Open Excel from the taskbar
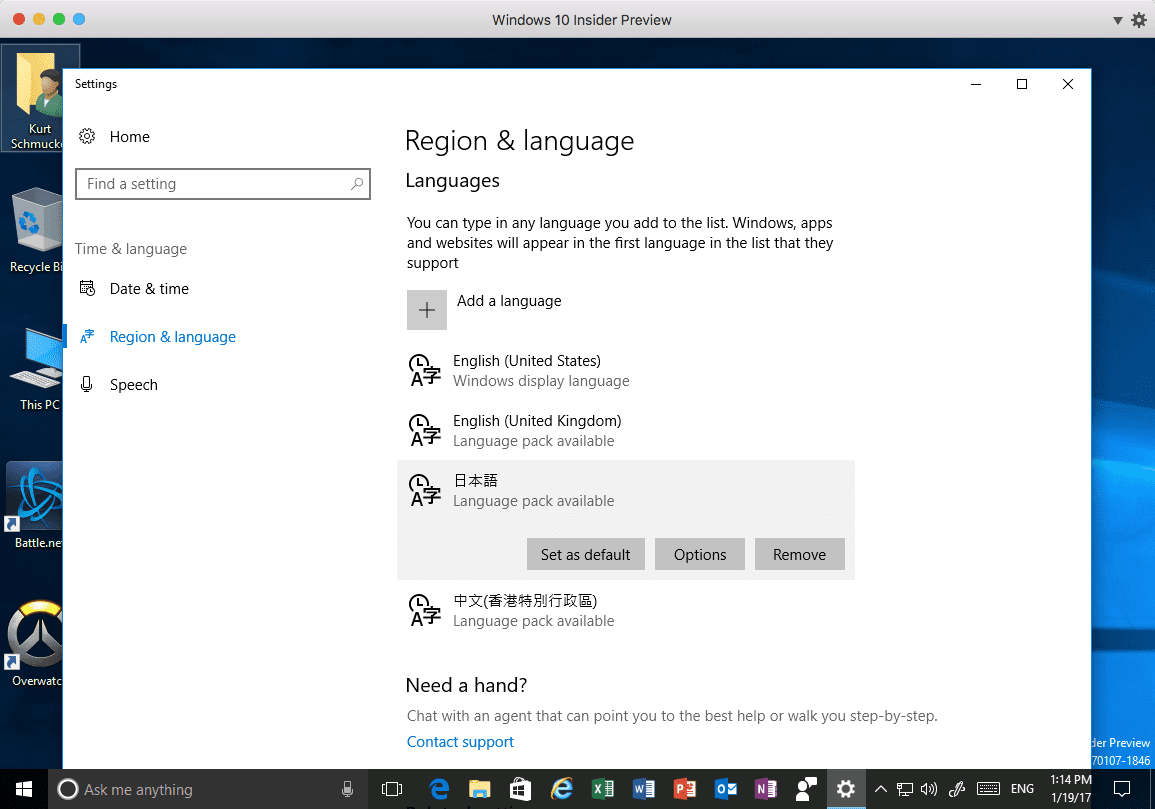Screen dimensions: 1155x809 point(603,789)
